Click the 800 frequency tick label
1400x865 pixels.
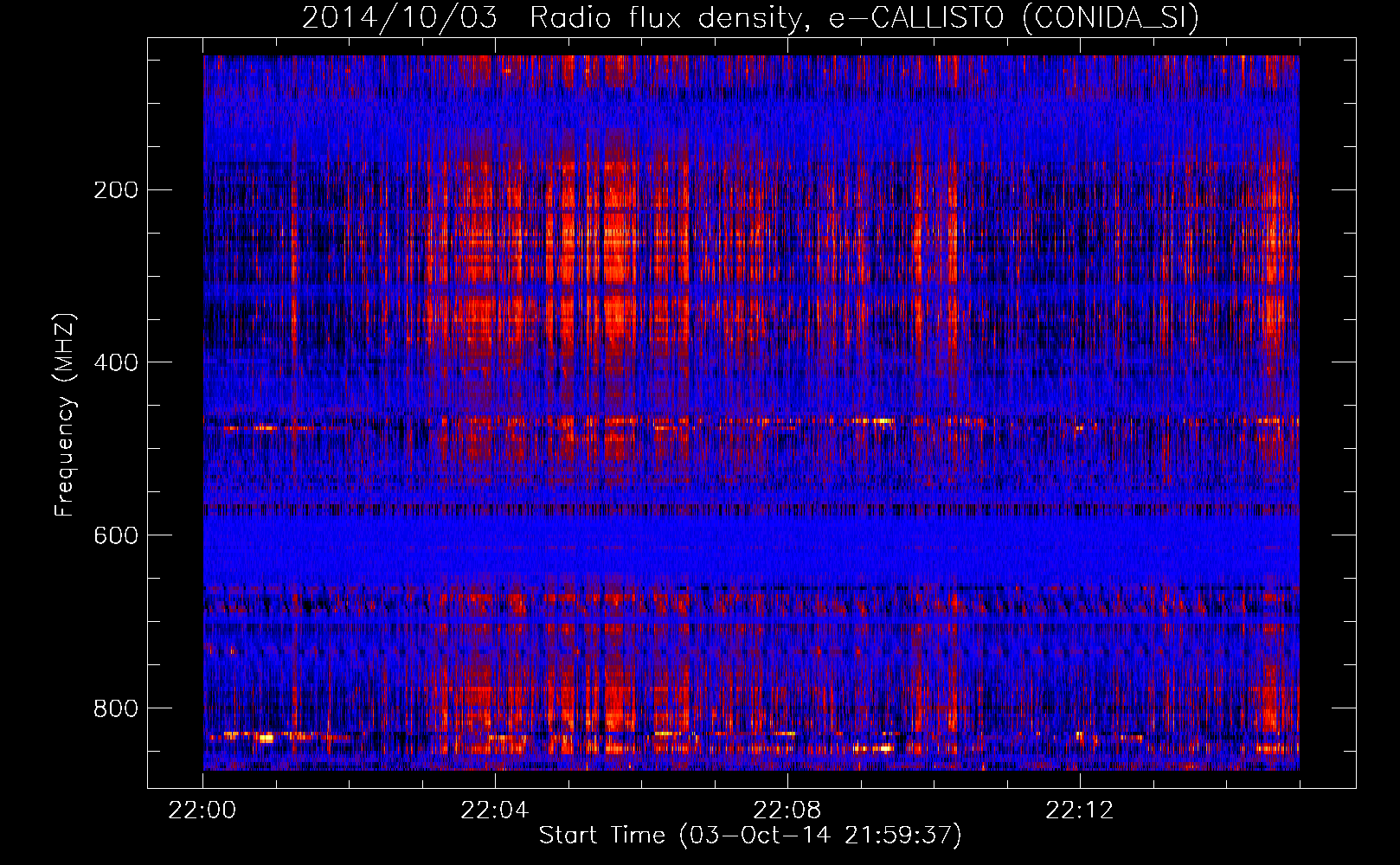point(115,708)
